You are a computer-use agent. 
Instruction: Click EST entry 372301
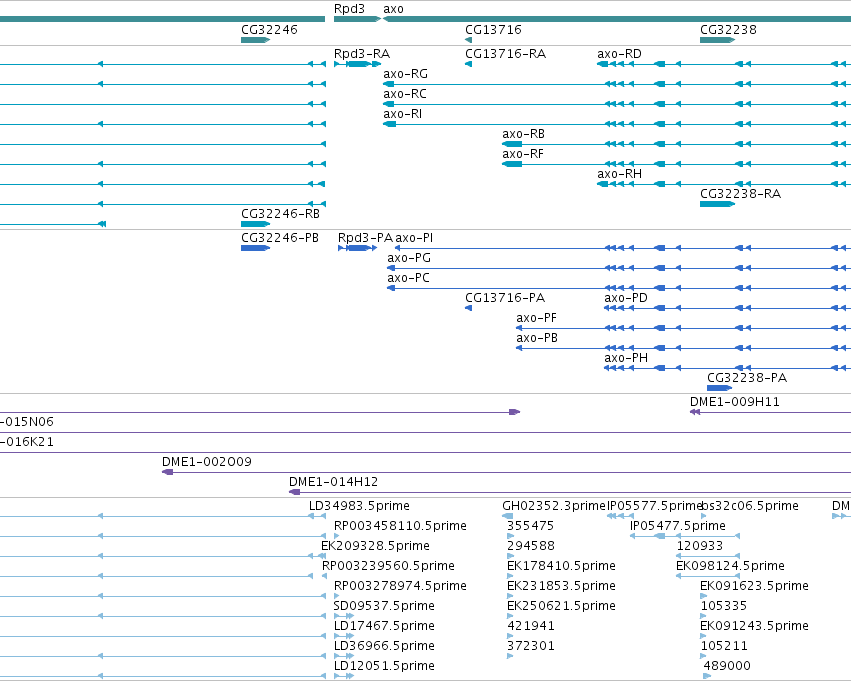(x=531, y=646)
